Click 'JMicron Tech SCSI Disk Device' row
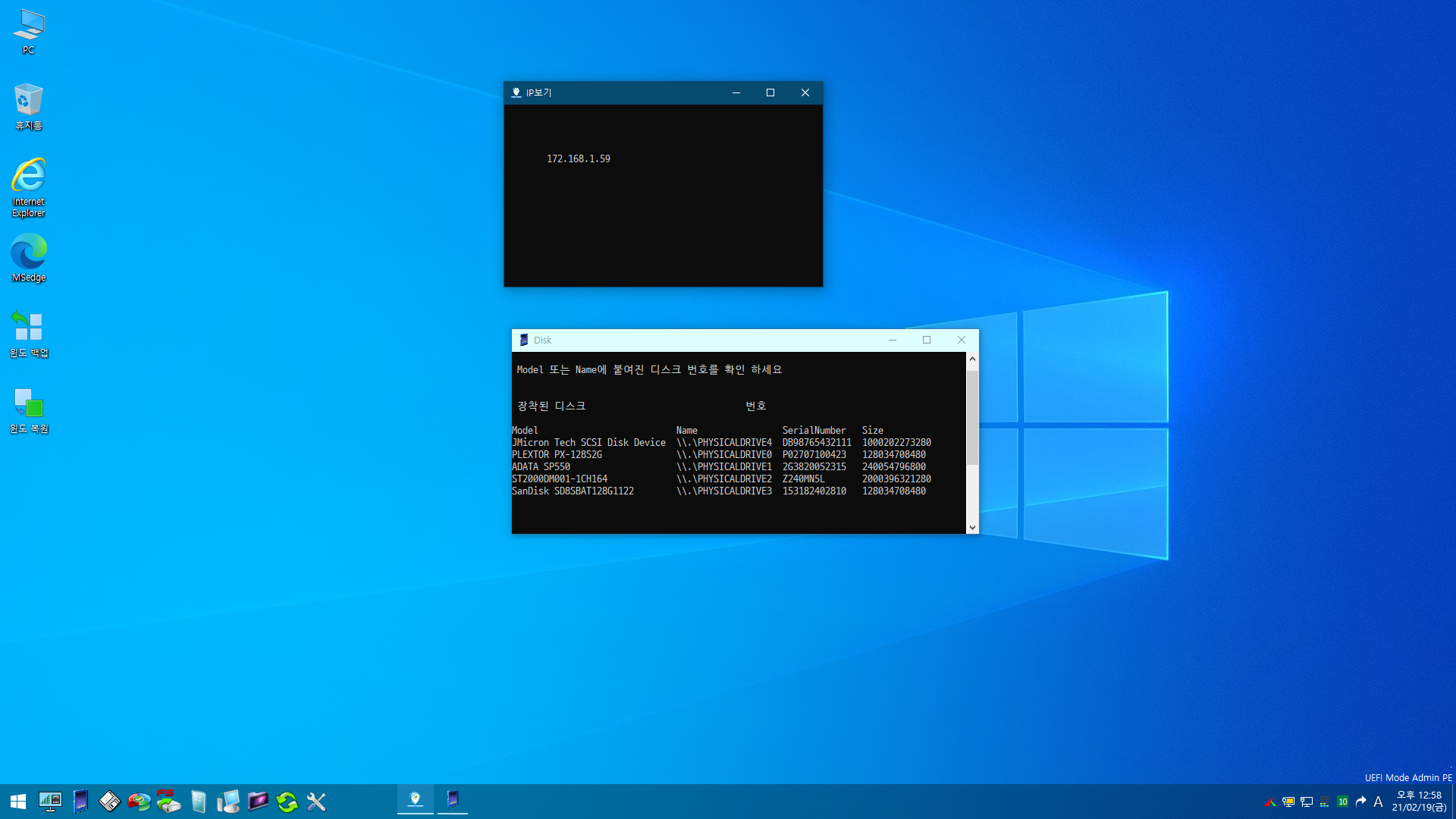1456x819 pixels. (x=721, y=443)
